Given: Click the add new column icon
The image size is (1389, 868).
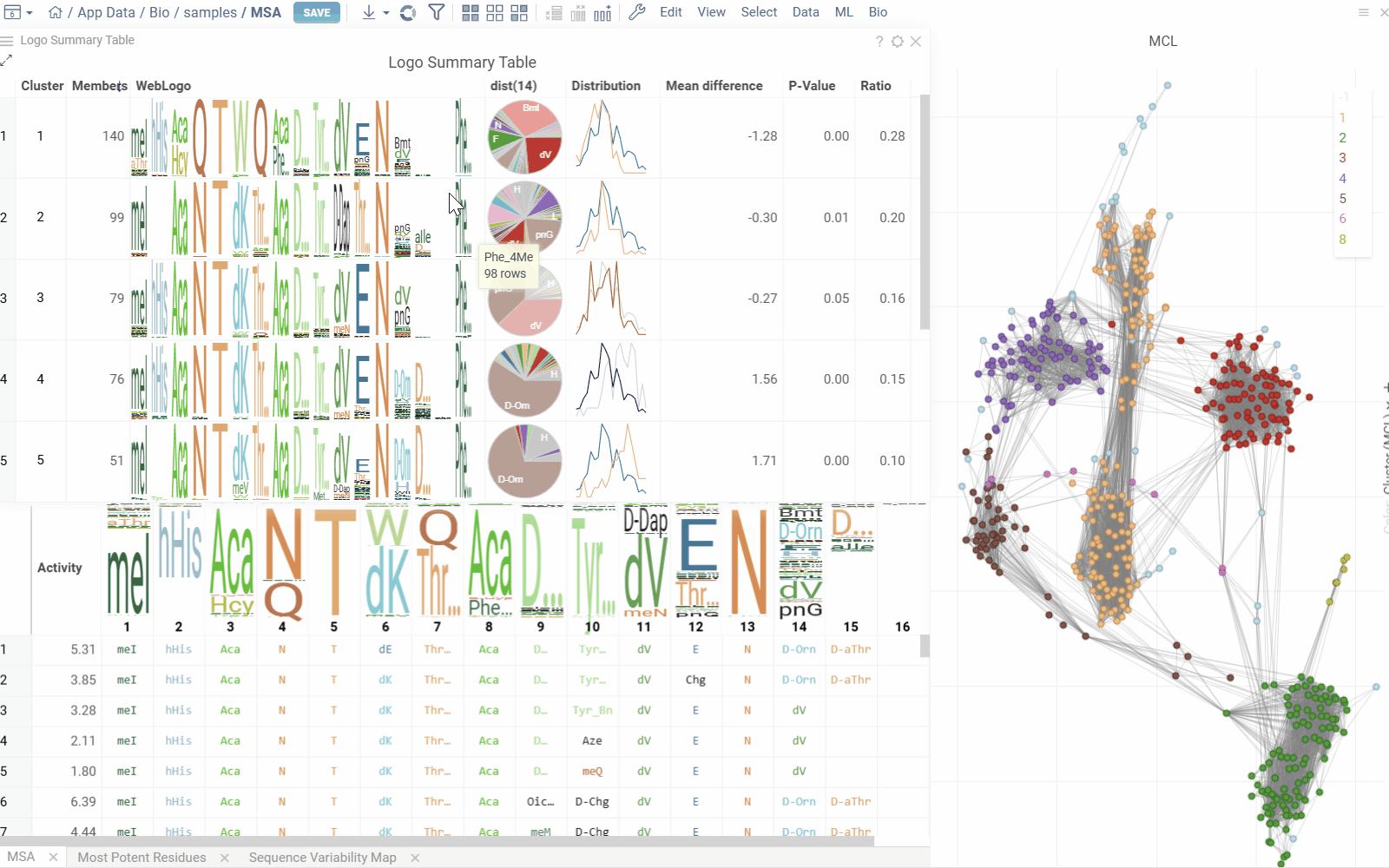Looking at the screenshot, I should (x=602, y=13).
